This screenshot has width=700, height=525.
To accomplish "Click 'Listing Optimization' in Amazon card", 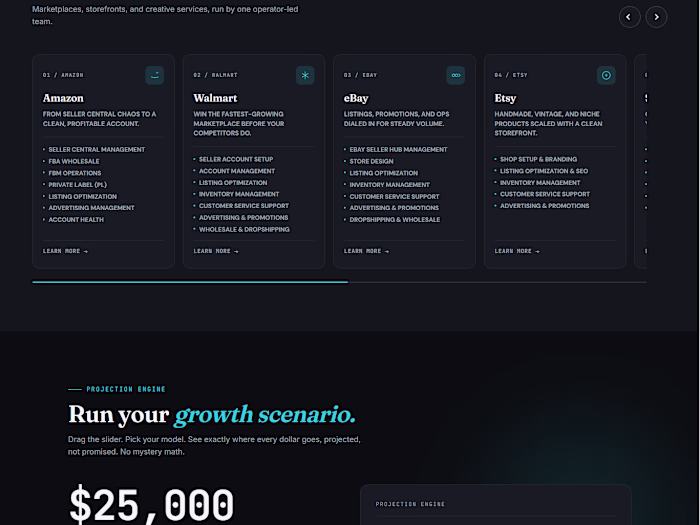I will (x=83, y=196).
